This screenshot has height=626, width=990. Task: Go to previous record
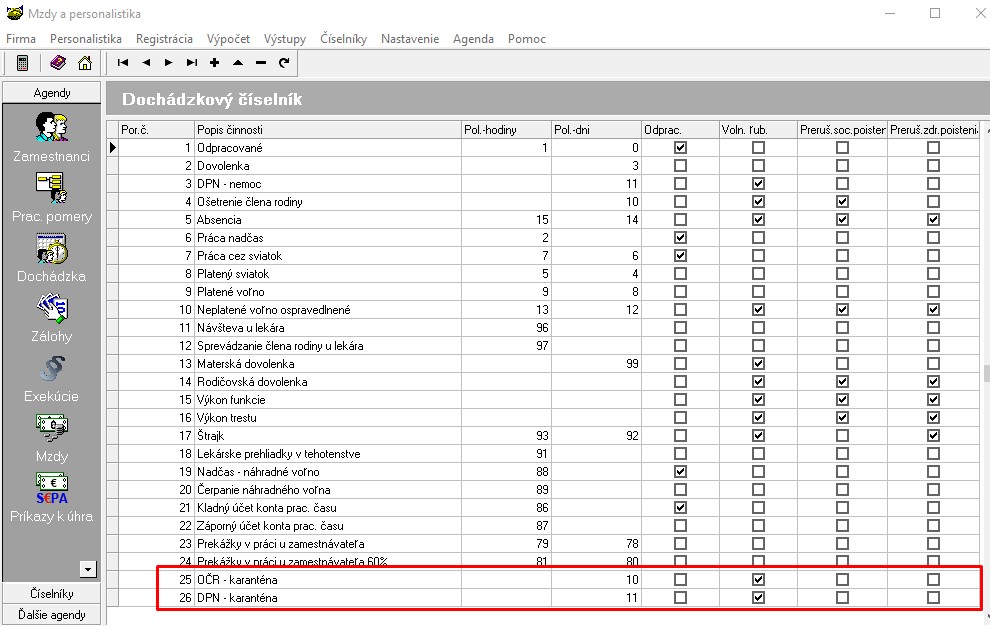146,63
